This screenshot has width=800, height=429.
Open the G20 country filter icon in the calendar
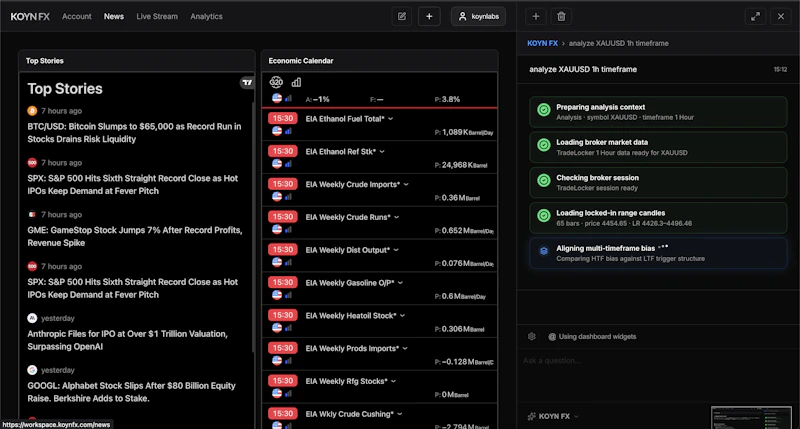[x=276, y=82]
